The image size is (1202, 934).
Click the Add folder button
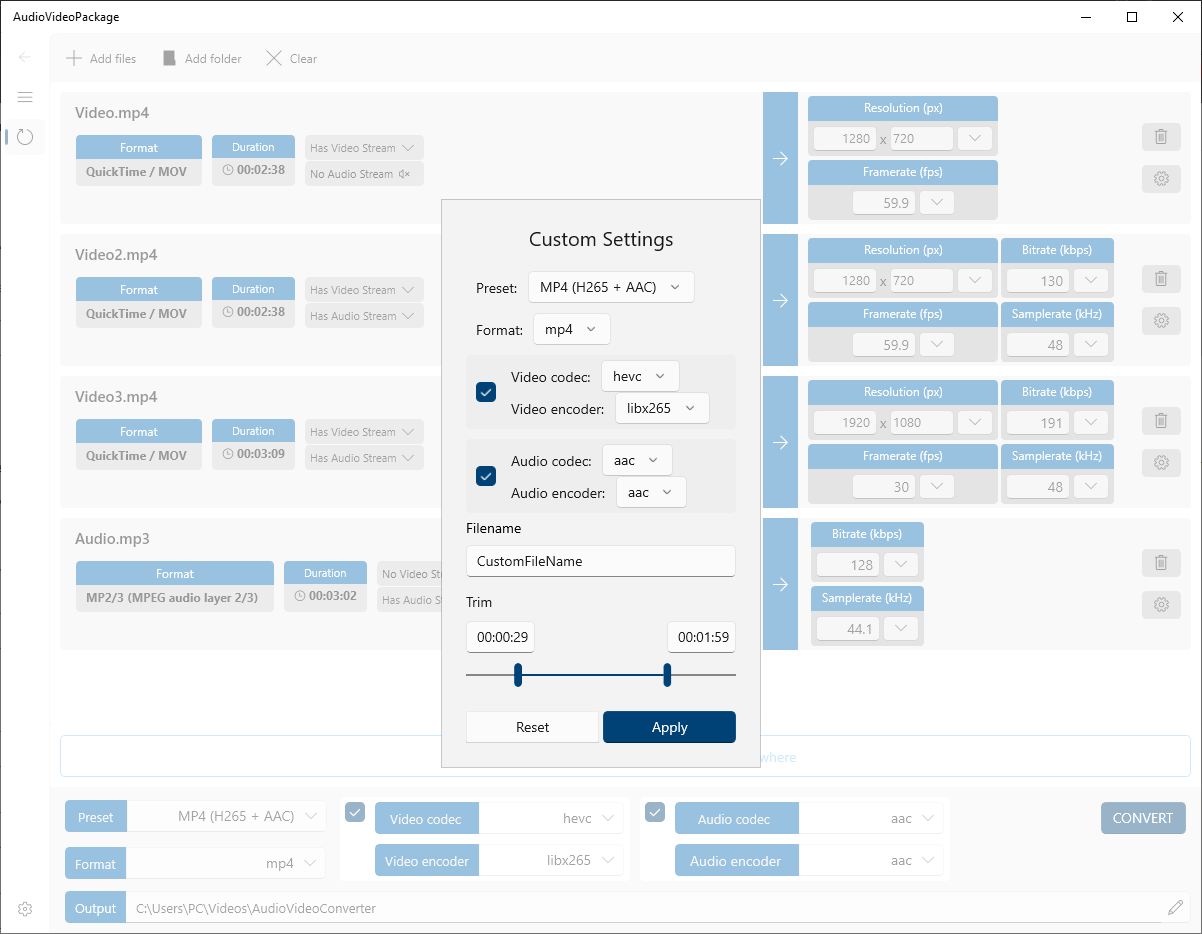pyautogui.click(x=202, y=58)
